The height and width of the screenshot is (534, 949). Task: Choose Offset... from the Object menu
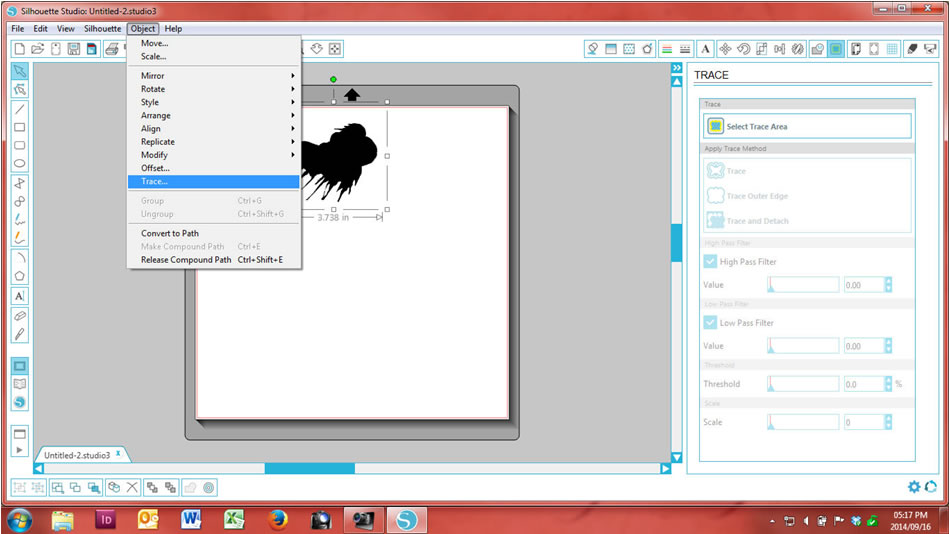point(214,168)
